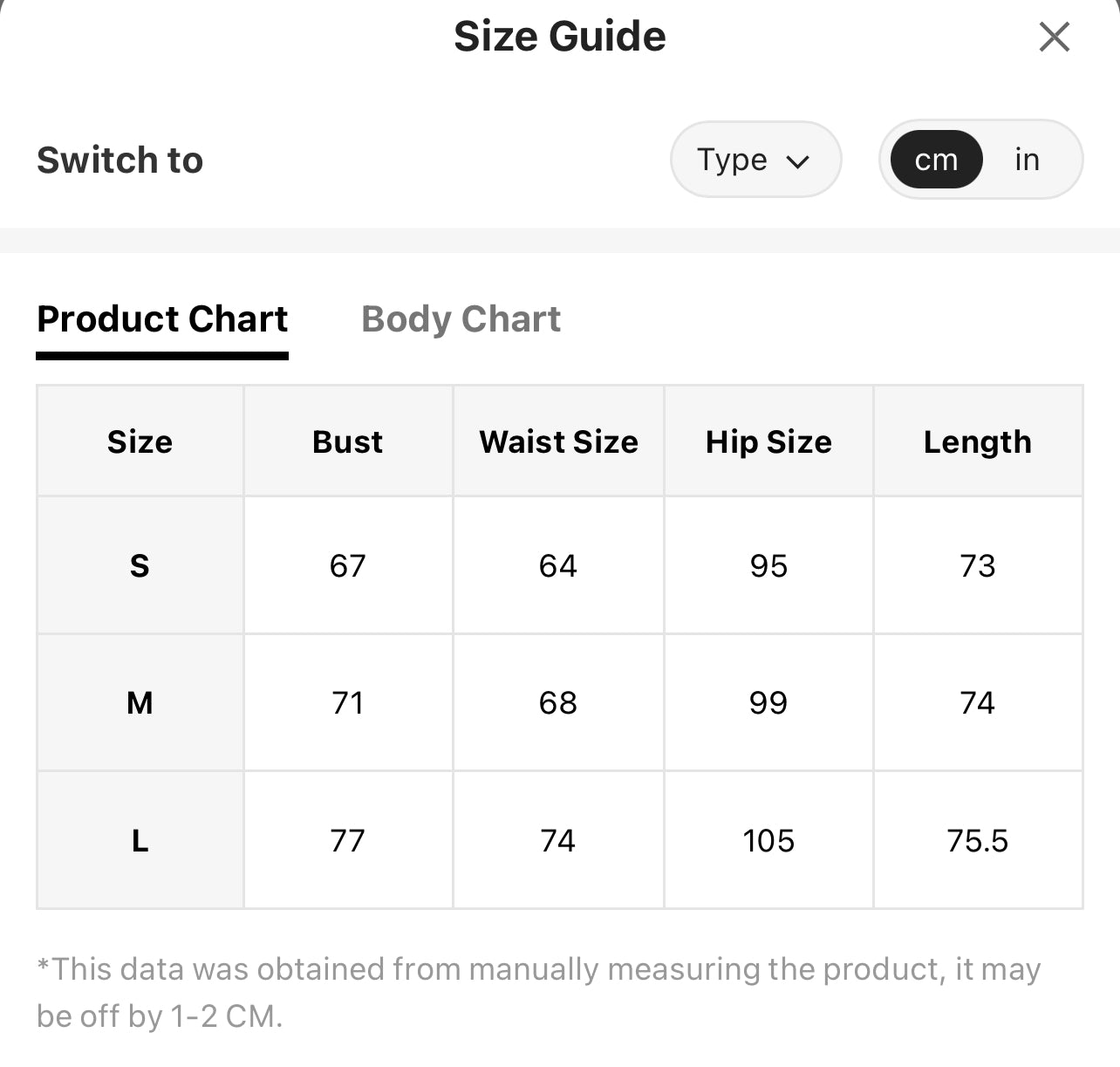Click the L length value 75.5
Screen dimensions: 1120x1067
coord(978,840)
